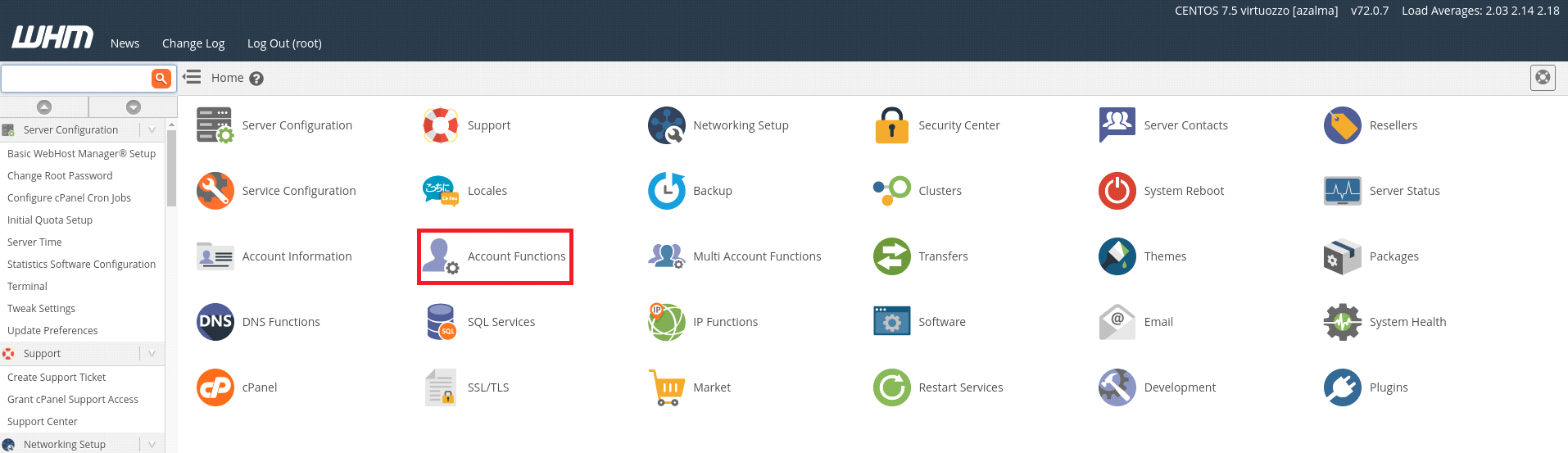The image size is (1568, 453).
Task: Open Tweak Settings in the sidebar
Action: pos(41,308)
